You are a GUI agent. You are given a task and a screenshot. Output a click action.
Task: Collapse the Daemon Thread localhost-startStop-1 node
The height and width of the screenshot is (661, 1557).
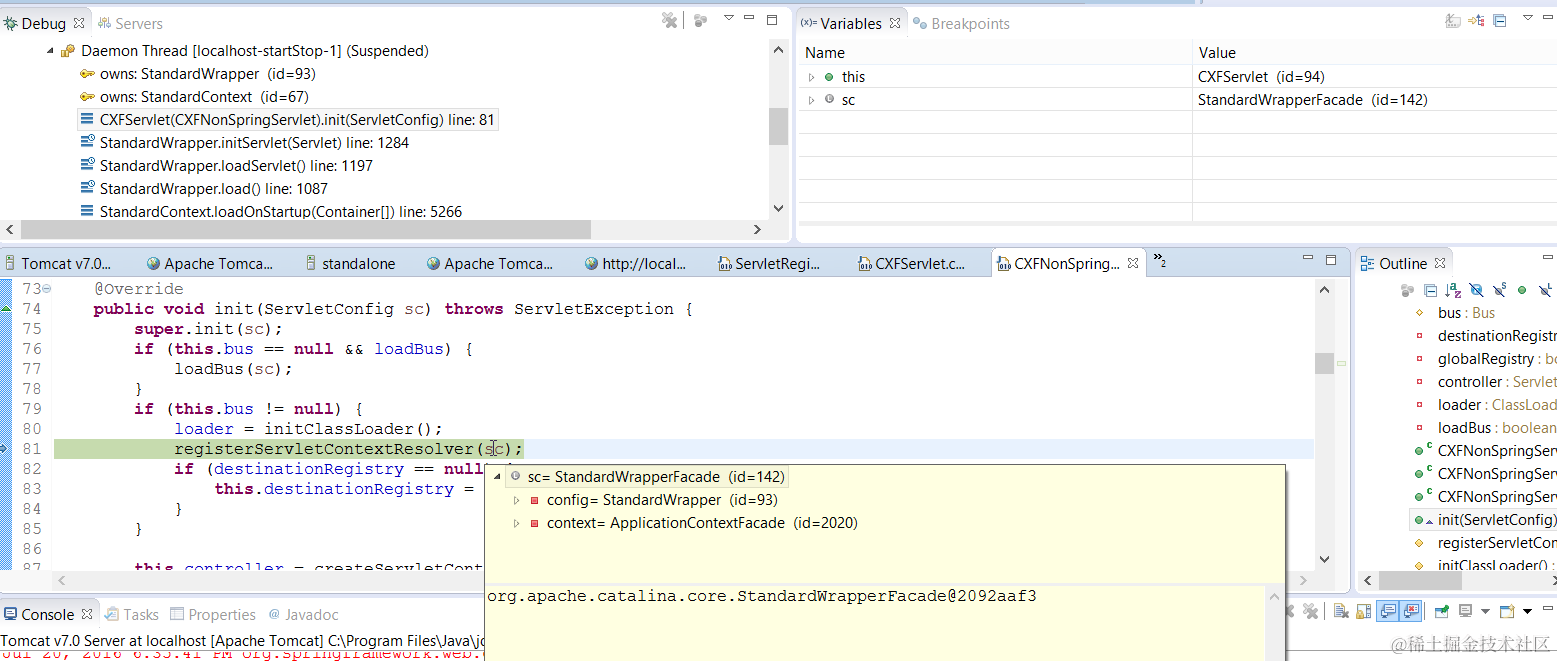point(50,51)
